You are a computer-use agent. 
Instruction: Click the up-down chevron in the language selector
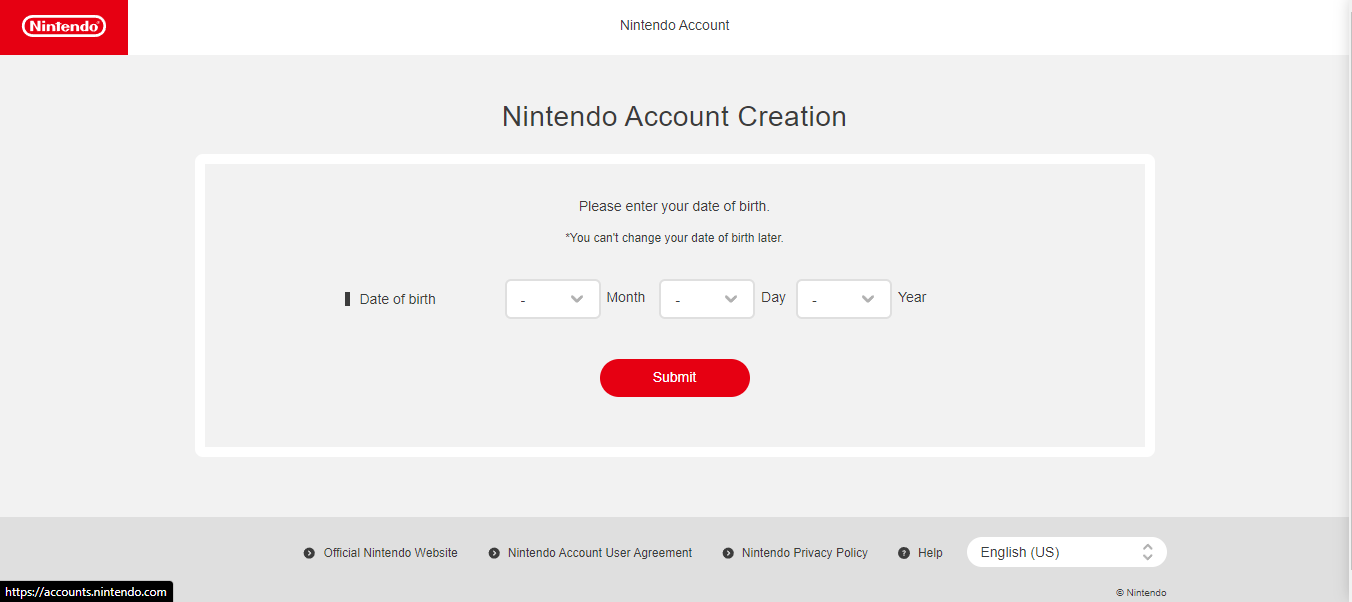tap(1148, 551)
